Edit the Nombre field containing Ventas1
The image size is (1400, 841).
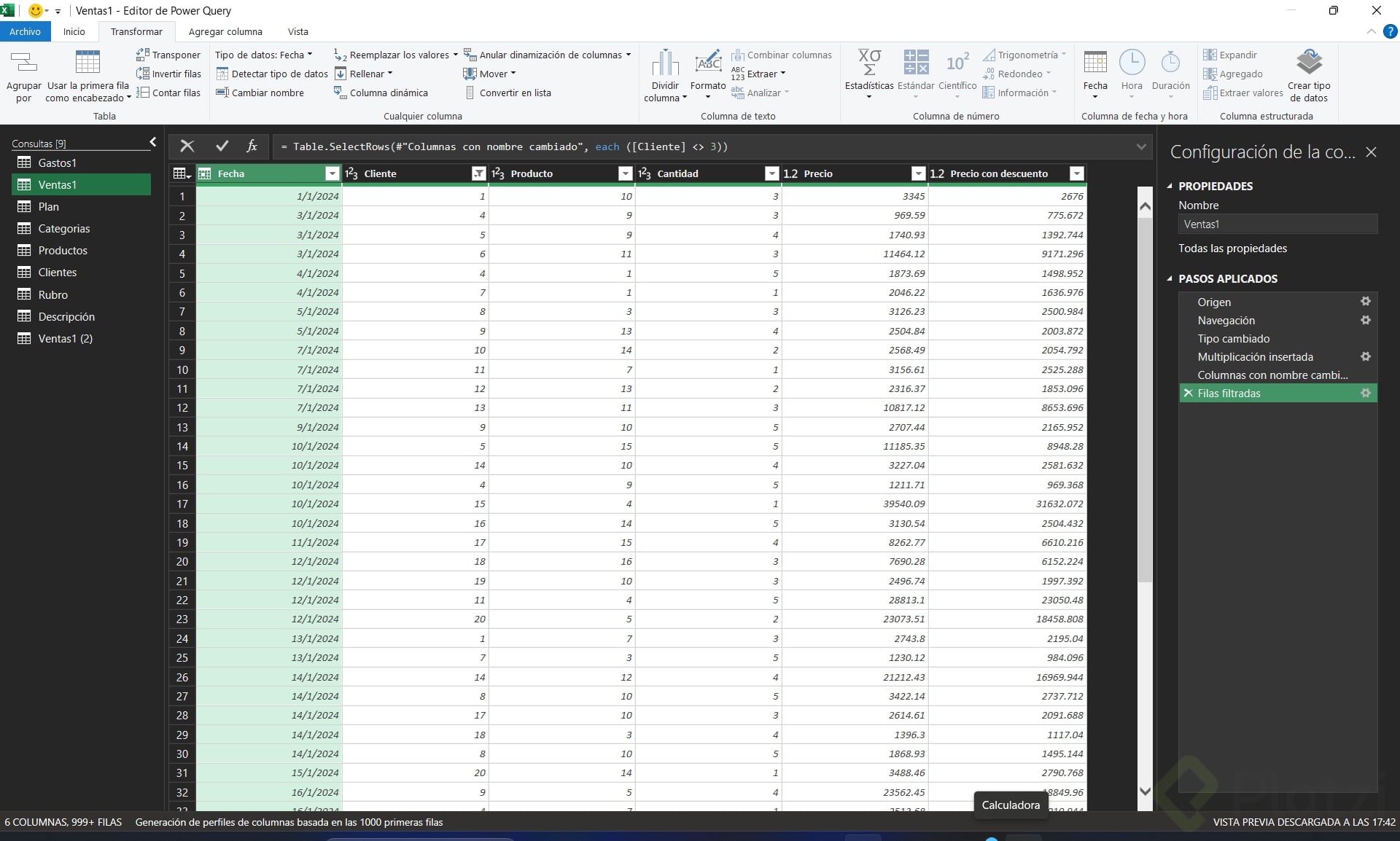(1277, 224)
